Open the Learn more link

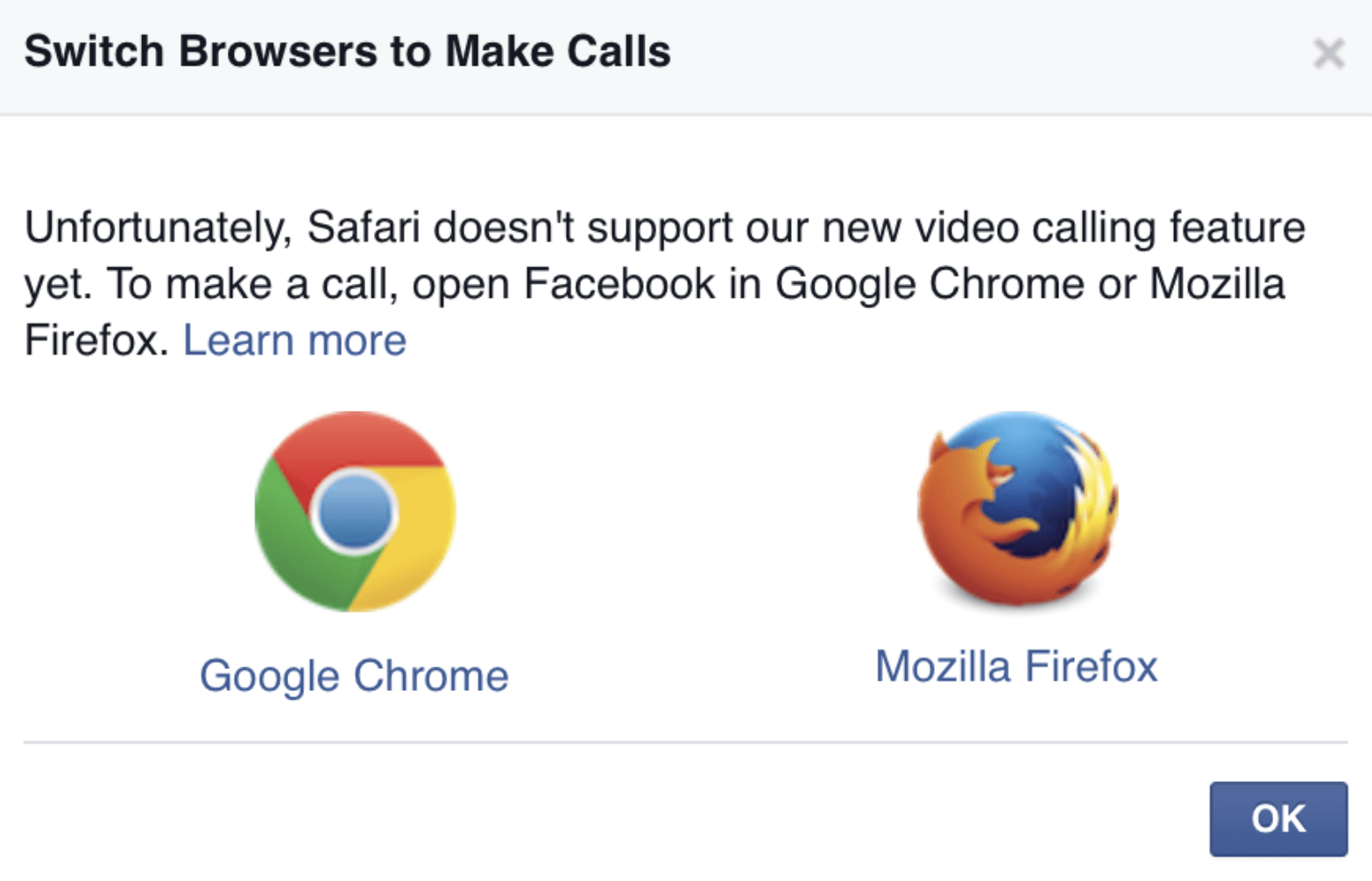click(x=294, y=340)
